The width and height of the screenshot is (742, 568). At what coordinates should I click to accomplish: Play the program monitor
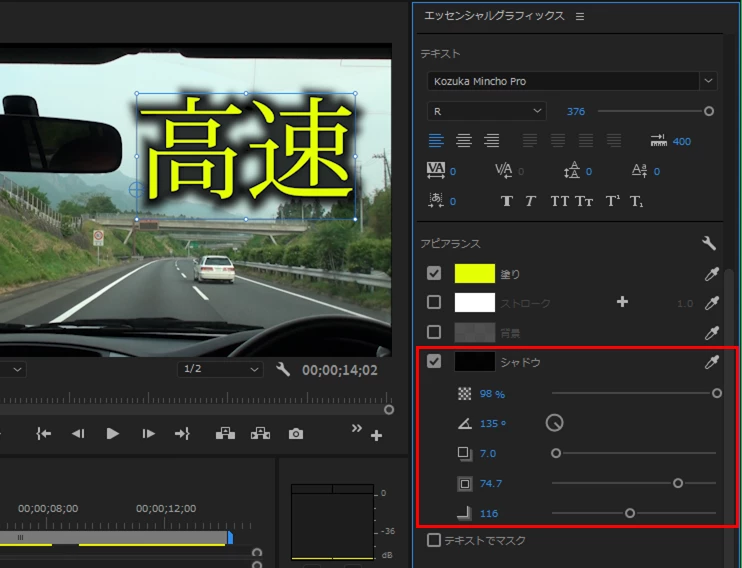coord(113,434)
